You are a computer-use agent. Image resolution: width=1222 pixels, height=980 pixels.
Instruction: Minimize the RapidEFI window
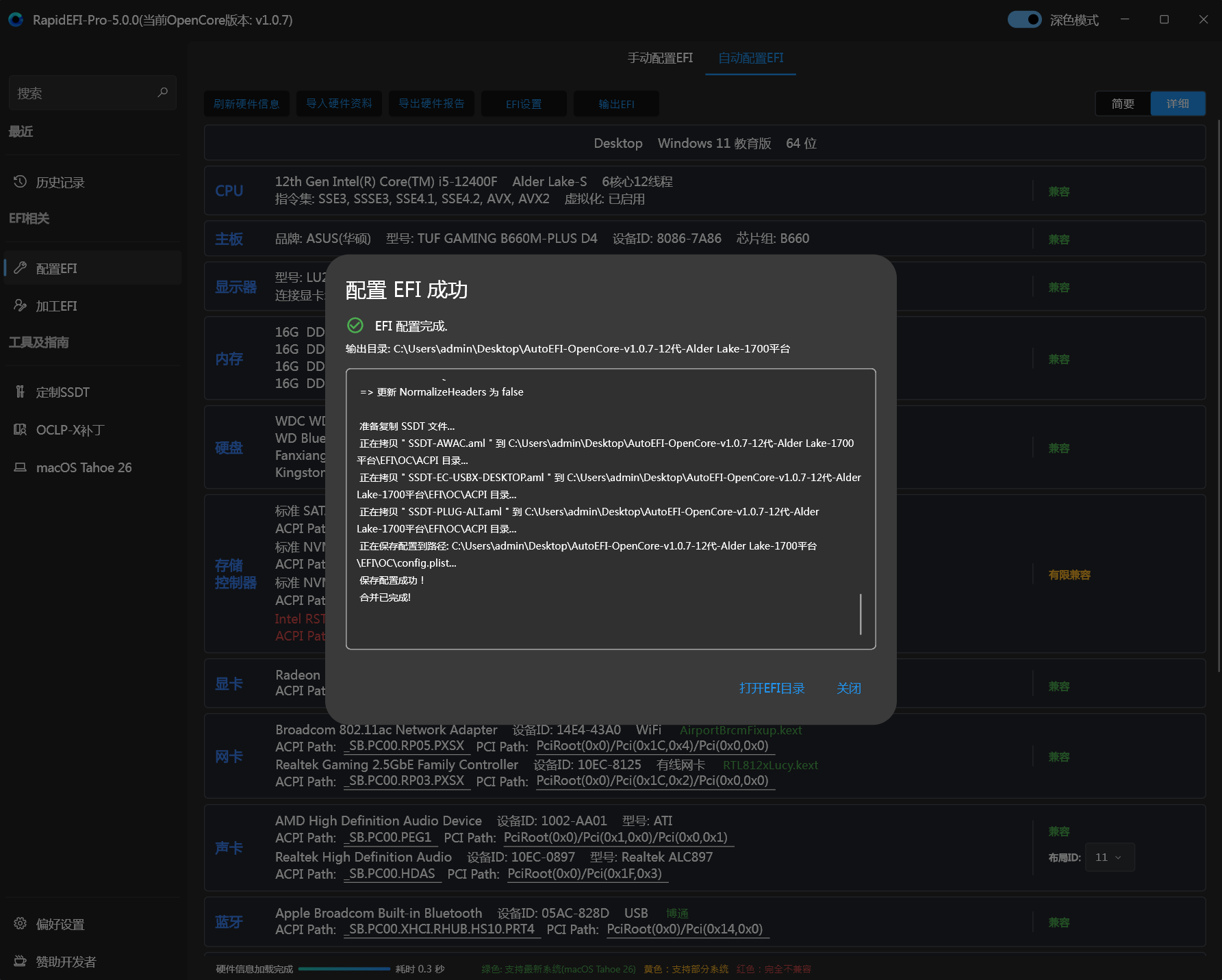point(1125,20)
